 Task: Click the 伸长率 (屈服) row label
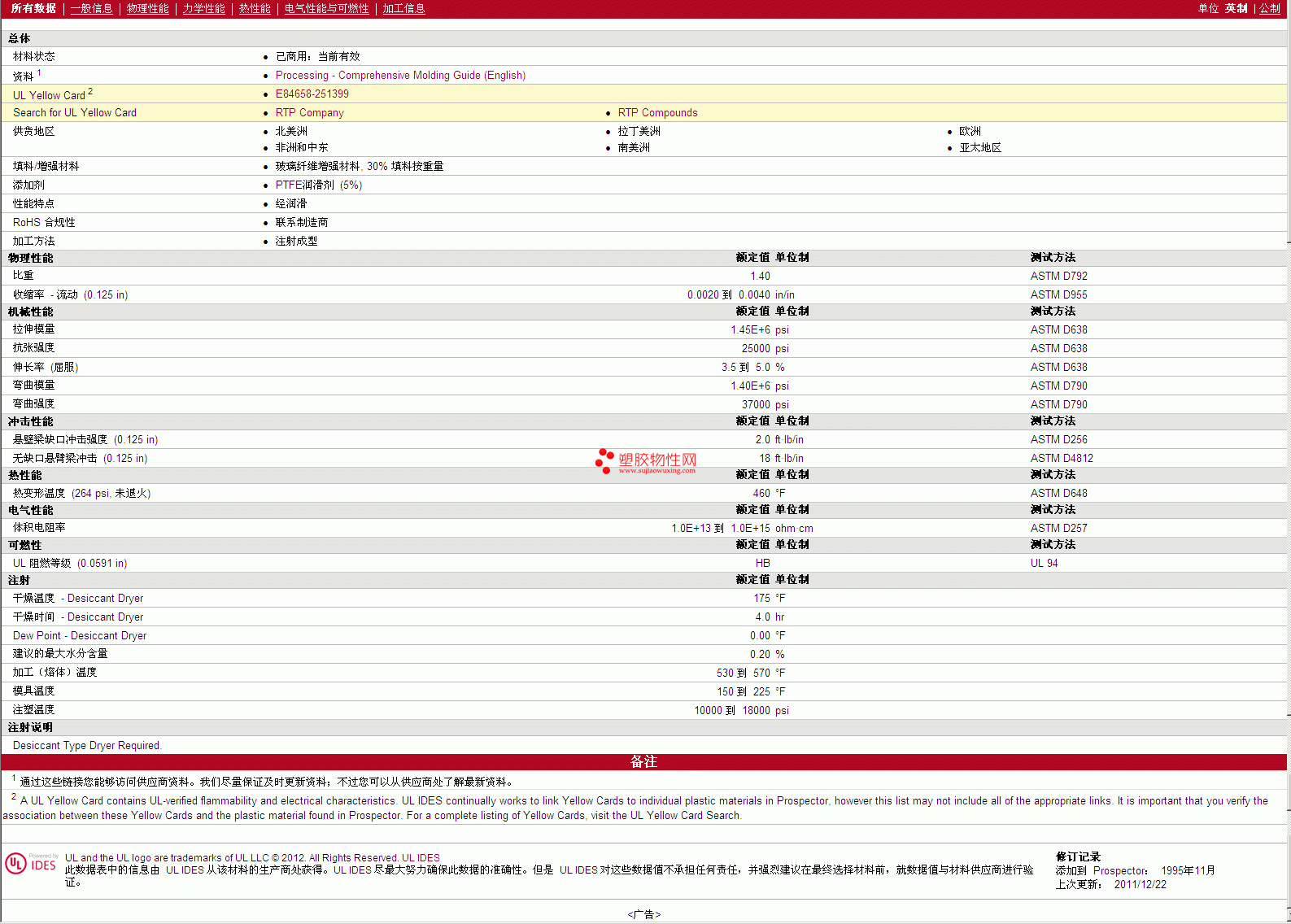click(x=46, y=368)
